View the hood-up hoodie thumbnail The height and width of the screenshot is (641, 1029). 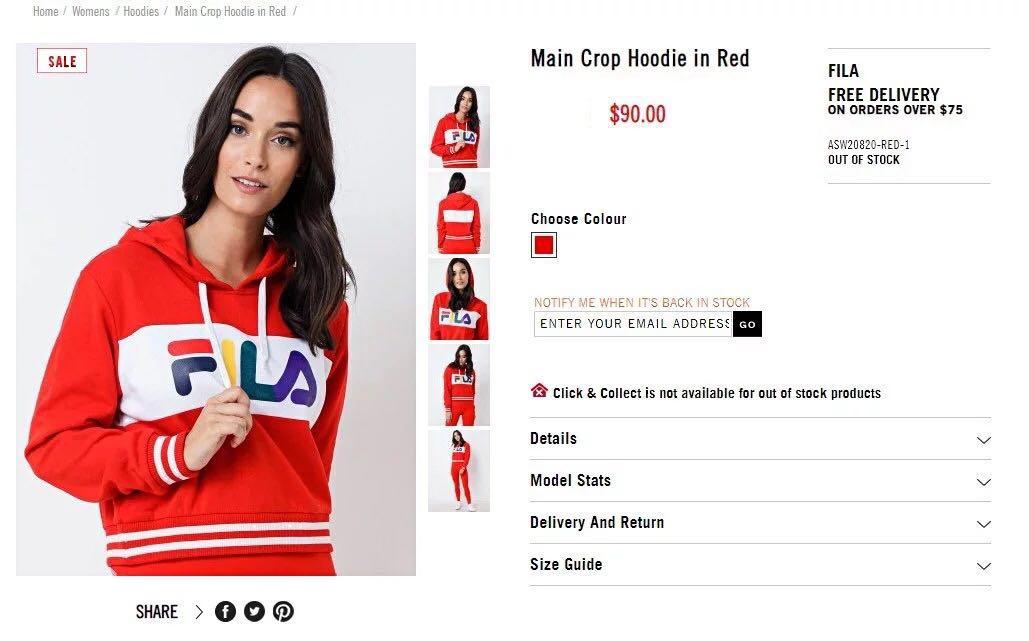pyautogui.click(x=459, y=299)
